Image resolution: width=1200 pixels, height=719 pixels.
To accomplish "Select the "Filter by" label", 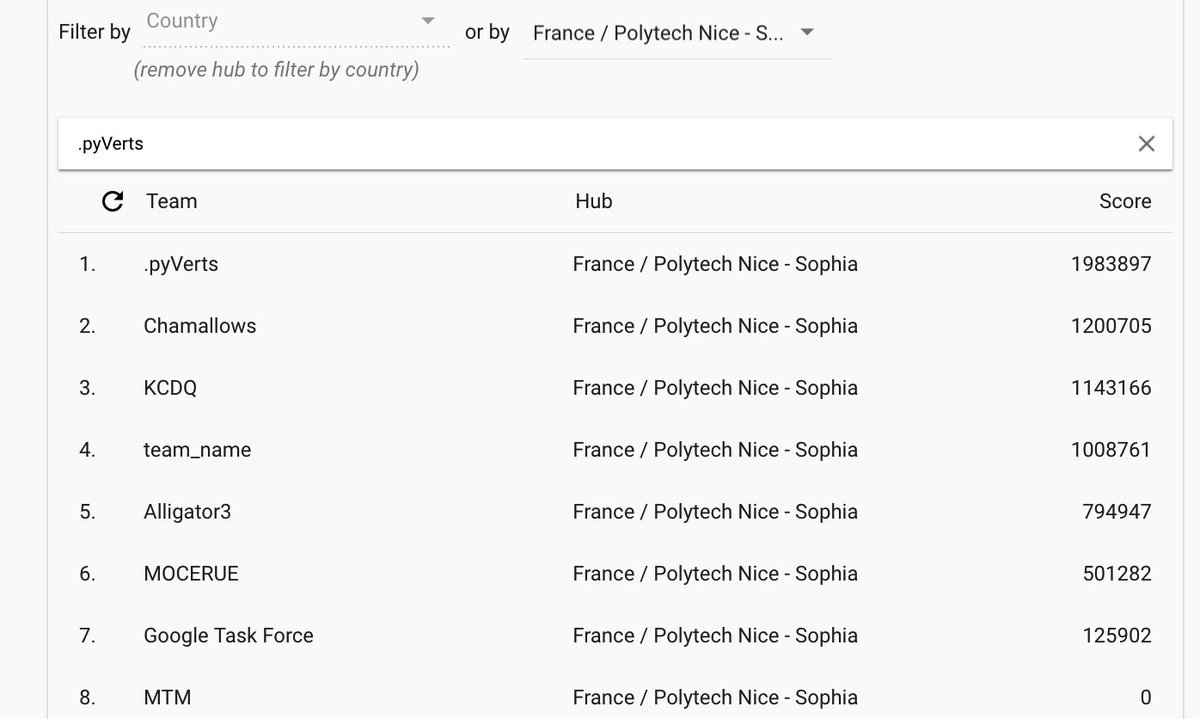I will [95, 32].
